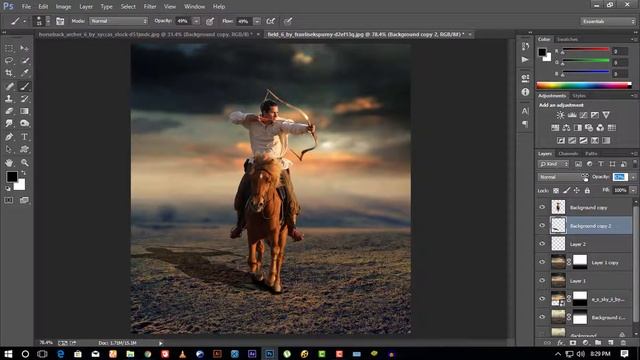This screenshot has width=640, height=360.
Task: Hide the Layer 2 layer
Action: pos(542,244)
